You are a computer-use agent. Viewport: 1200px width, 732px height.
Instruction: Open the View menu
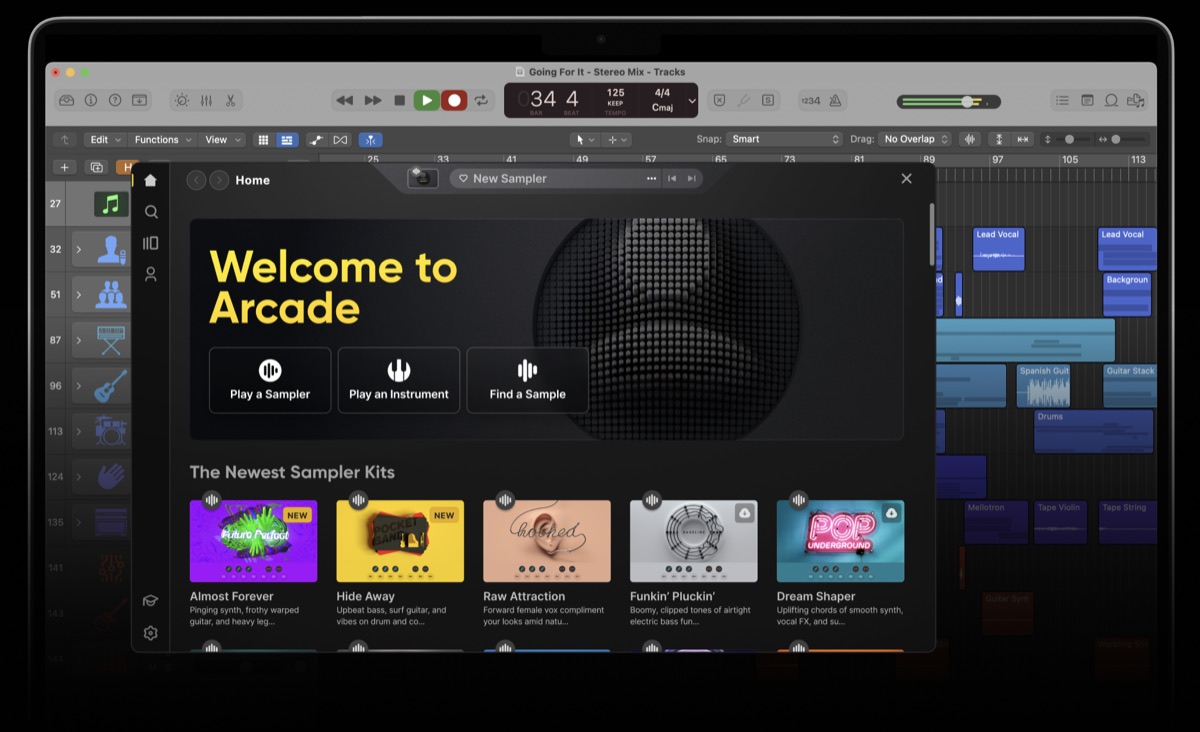pyautogui.click(x=222, y=140)
